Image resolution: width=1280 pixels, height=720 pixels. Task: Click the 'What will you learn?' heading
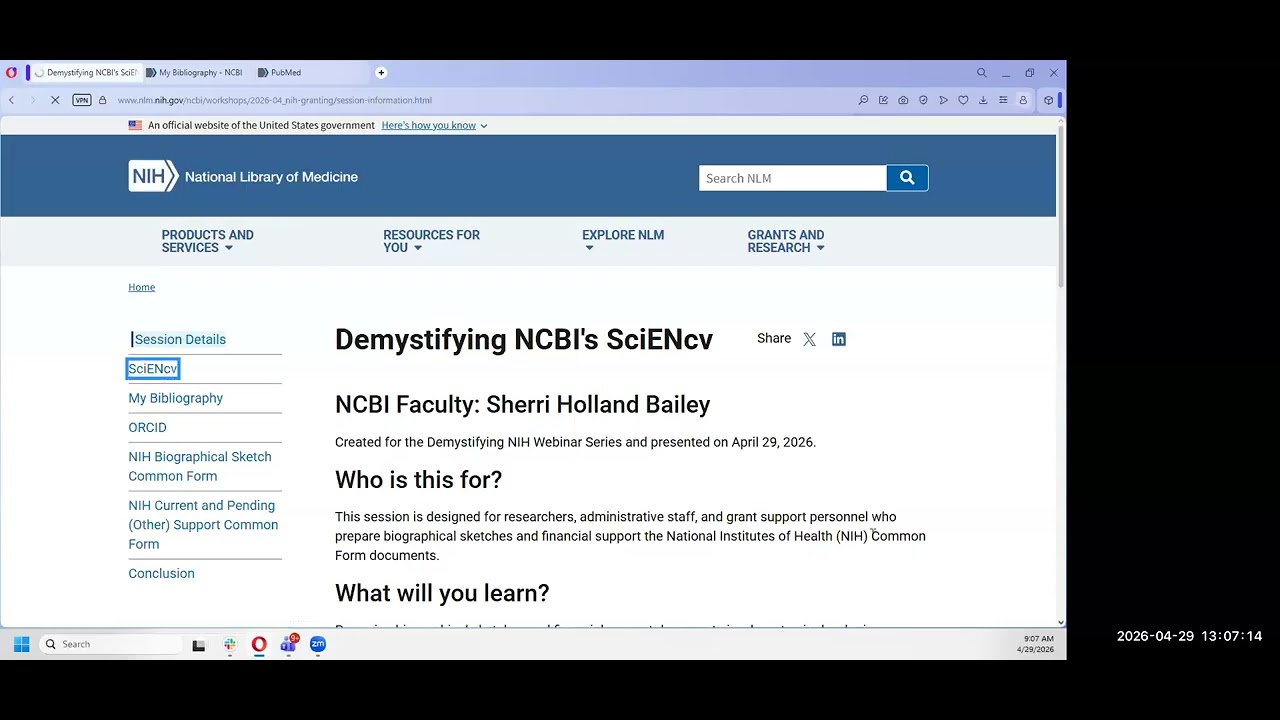coord(442,593)
